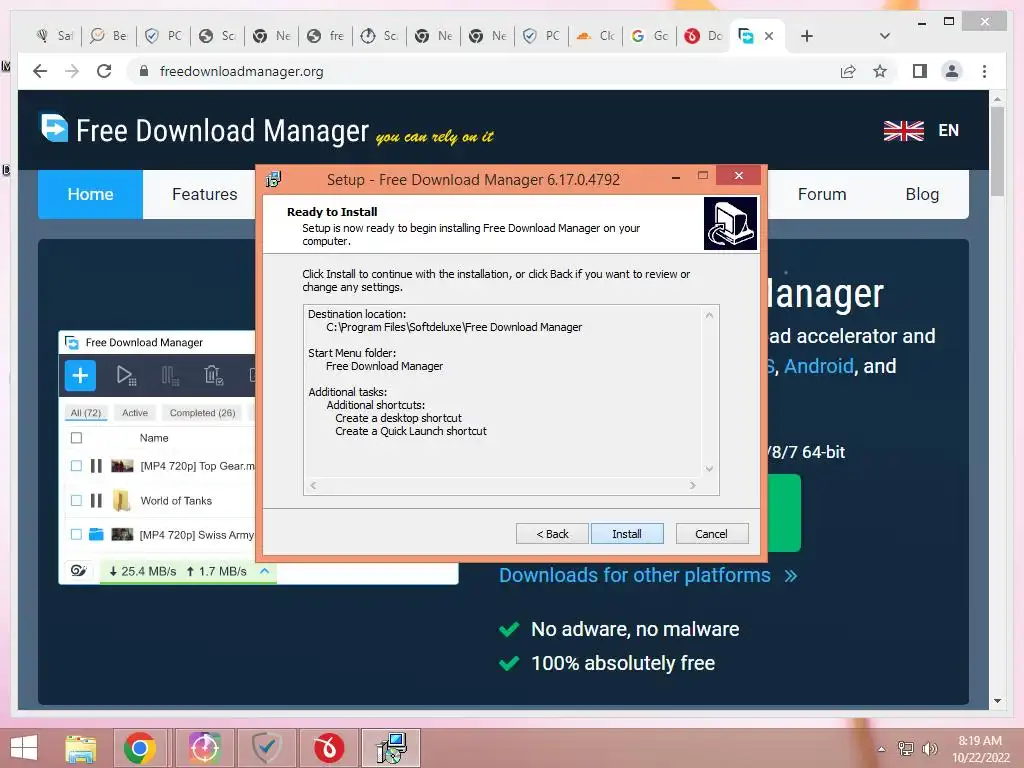Open a new browser tab

pyautogui.click(x=807, y=36)
